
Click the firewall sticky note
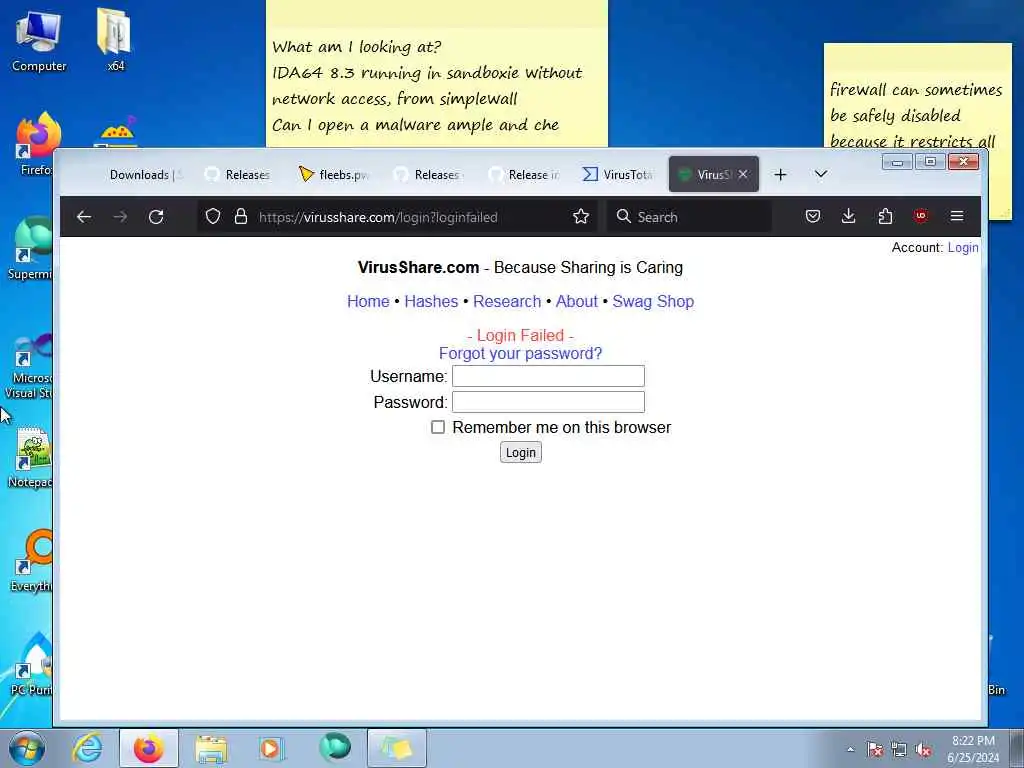[x=918, y=97]
